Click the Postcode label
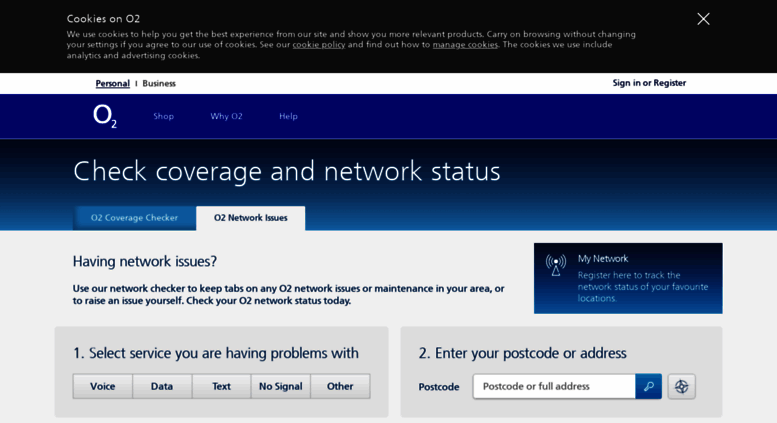Screen dimensions: 777x423 [439, 387]
